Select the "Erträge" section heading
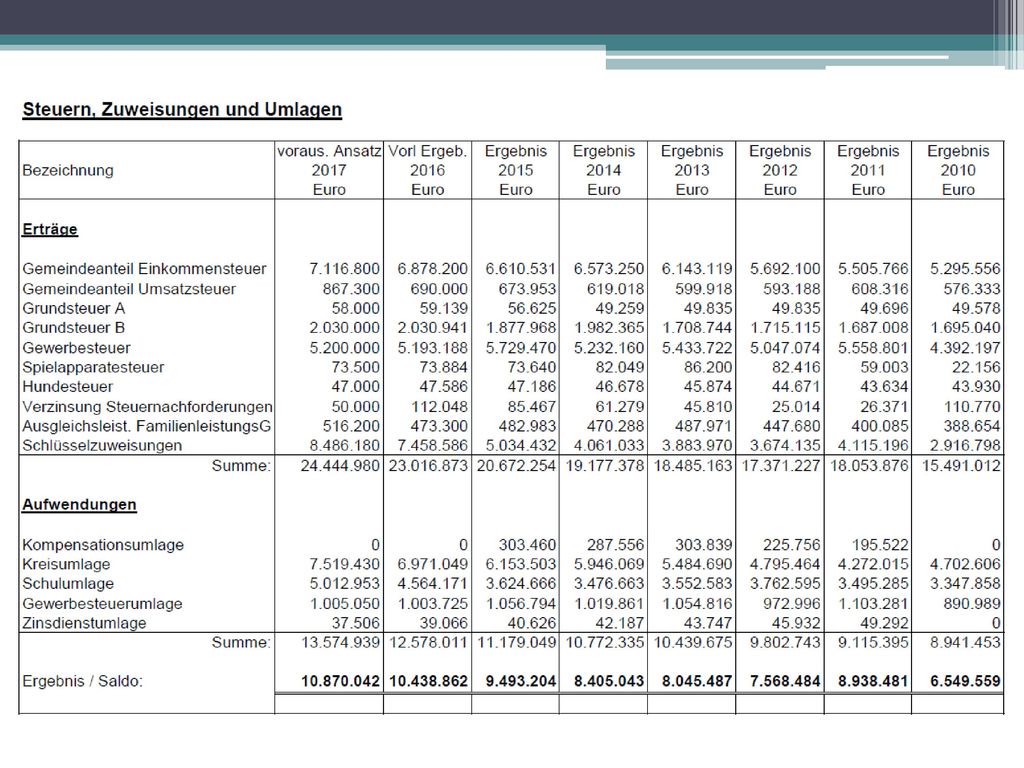 click(x=50, y=229)
